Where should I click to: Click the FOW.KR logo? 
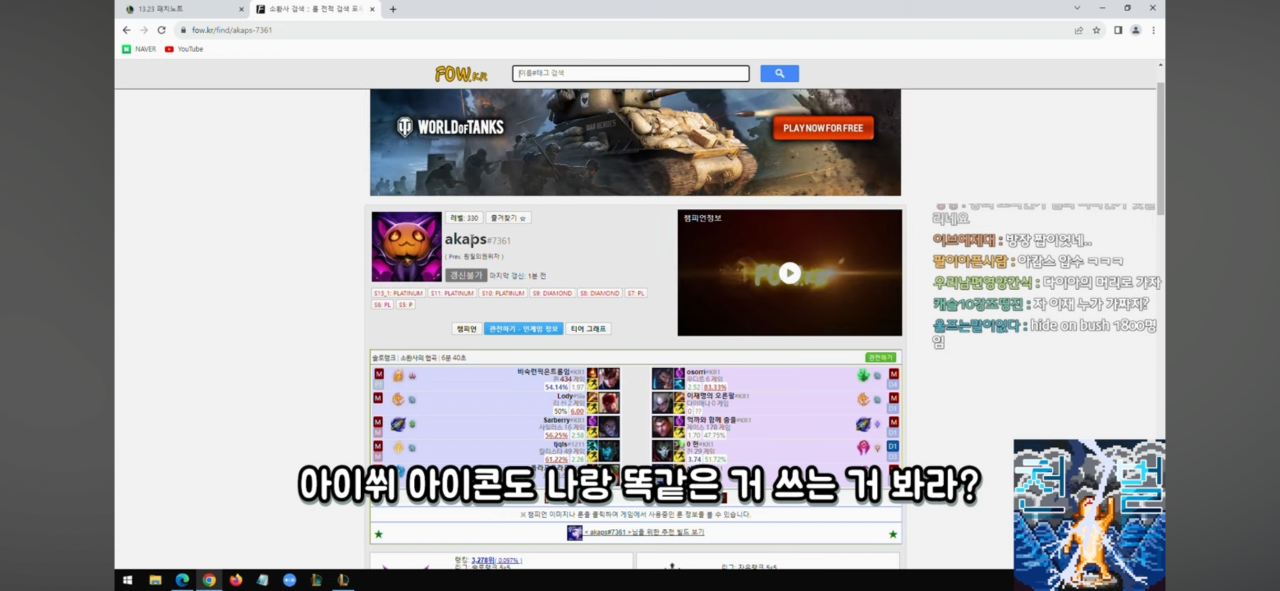click(x=461, y=74)
